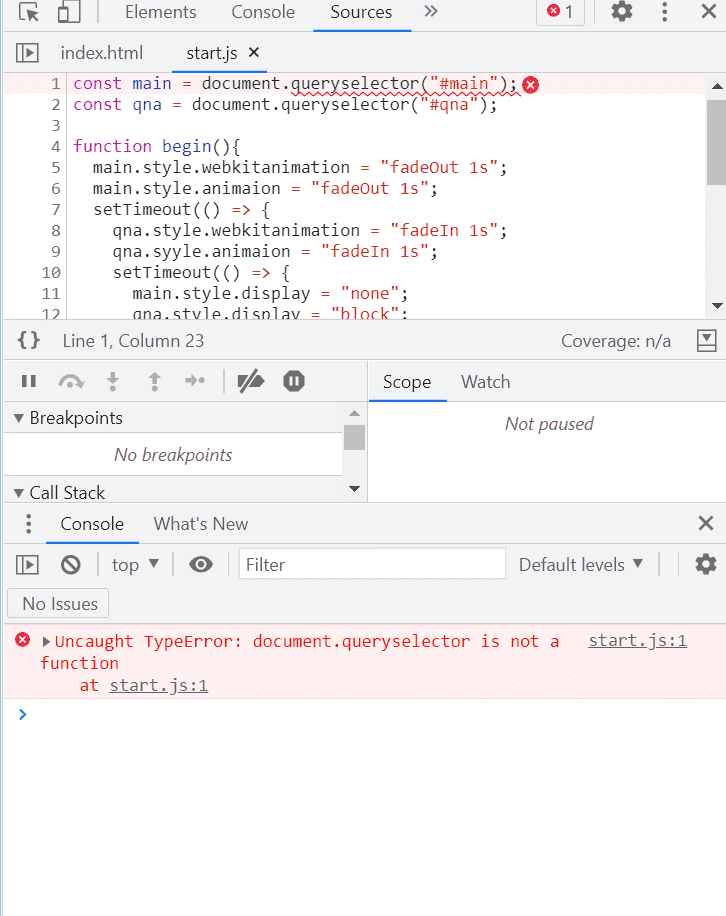
Task: Open the start.js:1 link in stack trace
Action: pyautogui.click(x=158, y=685)
